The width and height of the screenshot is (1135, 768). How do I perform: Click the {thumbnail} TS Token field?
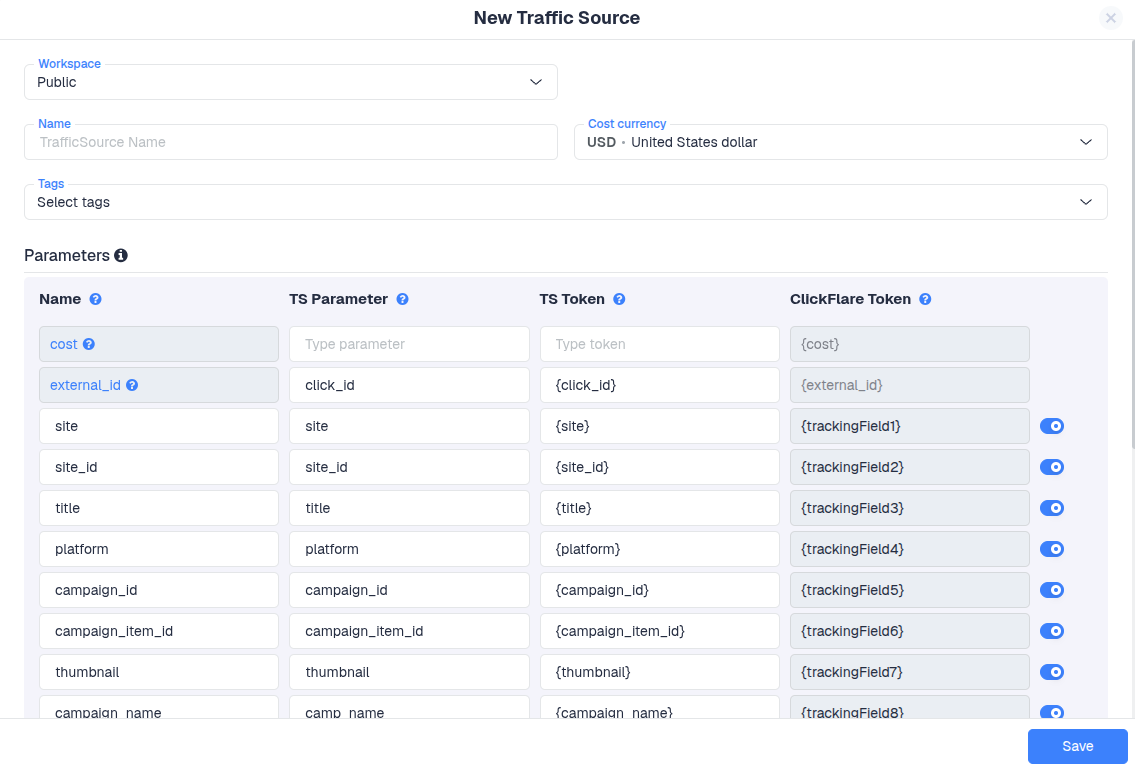(659, 672)
